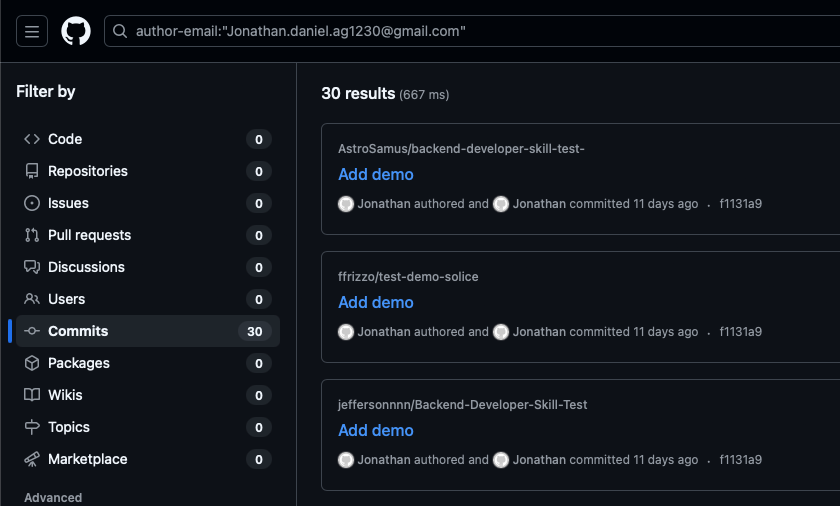Viewport: 840px width, 506px height.
Task: Open commit hash f1131a9 in jeffersonnnn card
Action: pyautogui.click(x=740, y=460)
